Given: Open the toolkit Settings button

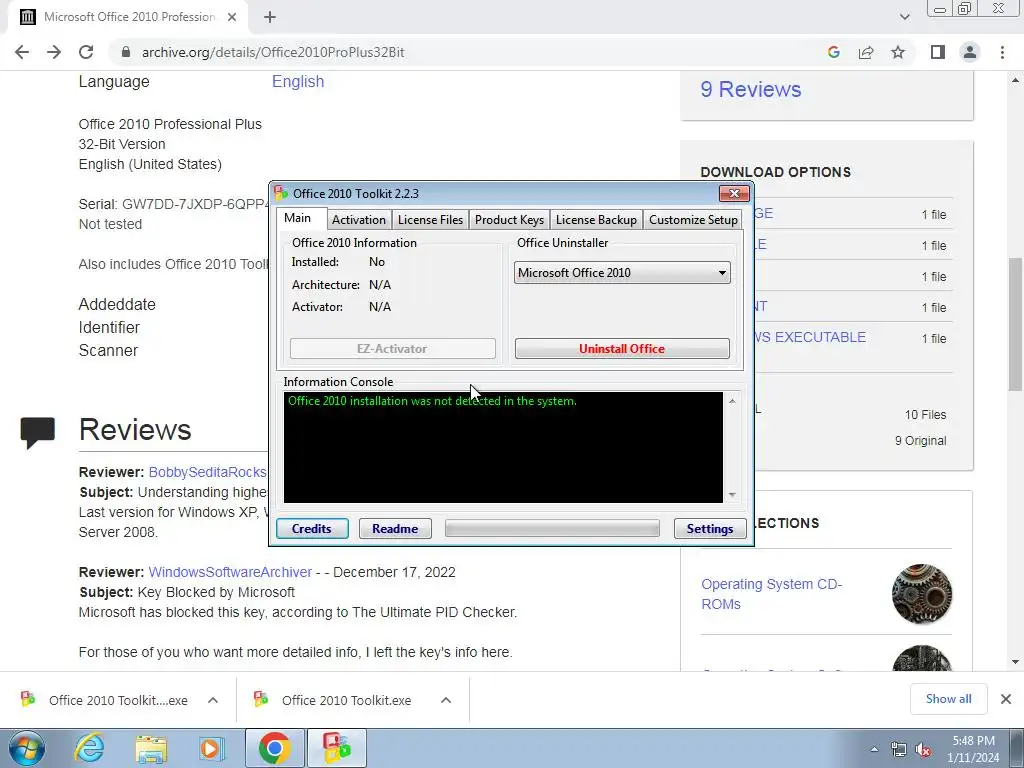Looking at the screenshot, I should pyautogui.click(x=710, y=528).
